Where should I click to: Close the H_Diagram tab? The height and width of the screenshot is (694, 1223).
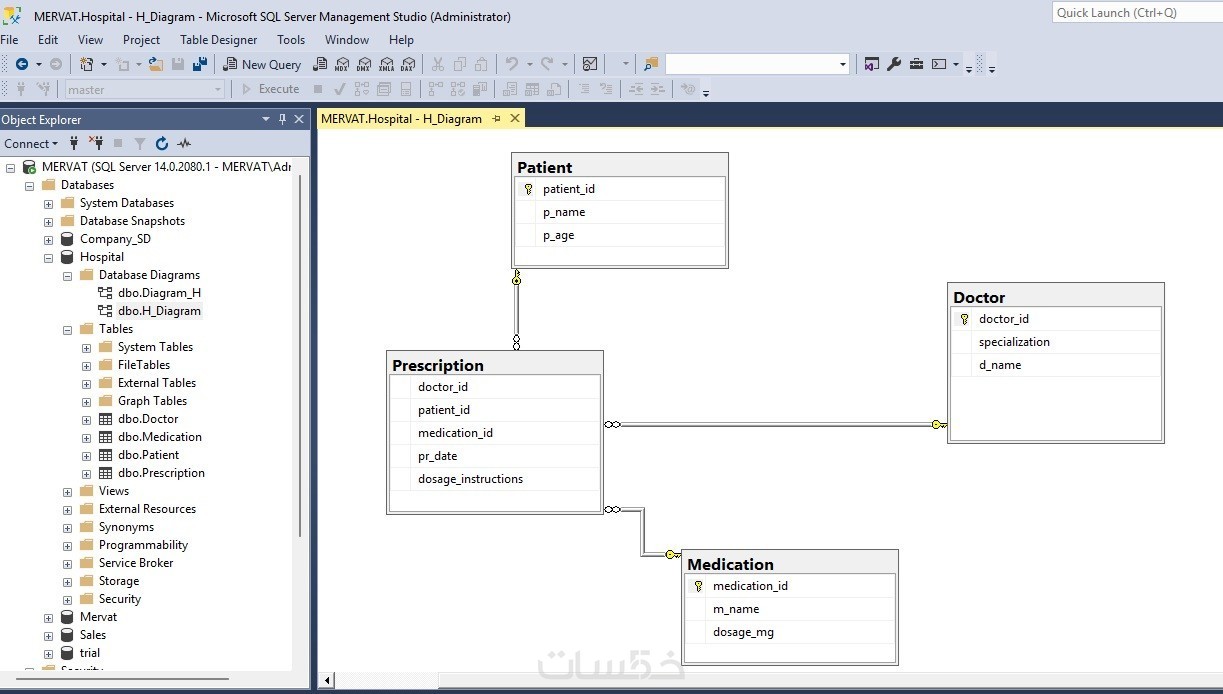(x=515, y=118)
